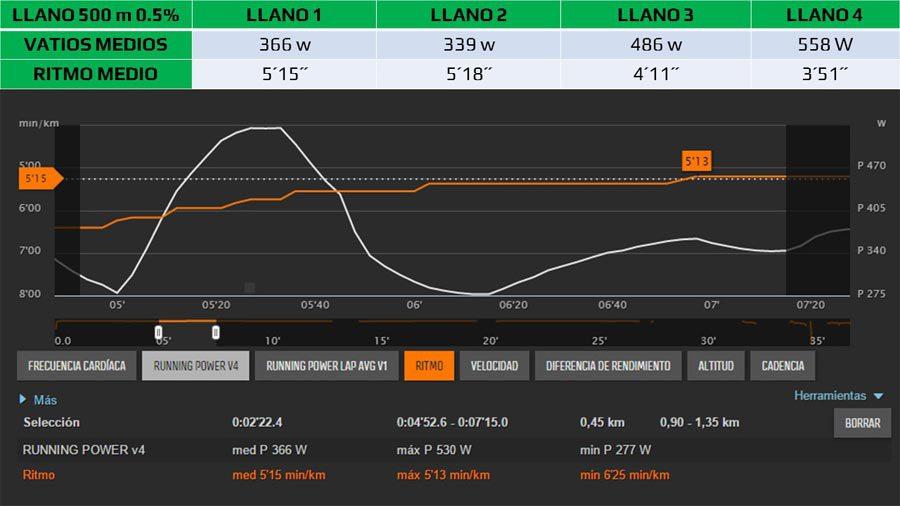The image size is (900, 506).
Task: Click the left range selector handle
Action: pyautogui.click(x=158, y=332)
